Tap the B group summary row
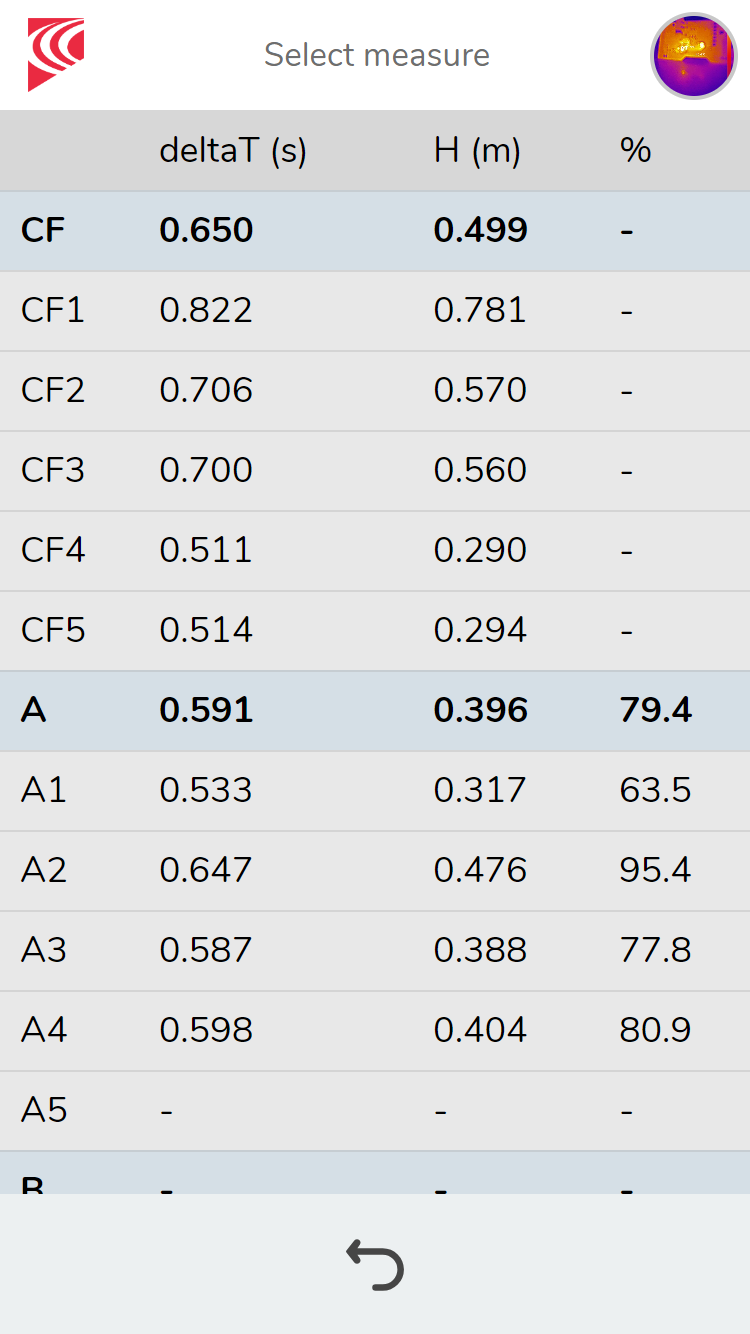750x1334 pixels. point(375,1173)
